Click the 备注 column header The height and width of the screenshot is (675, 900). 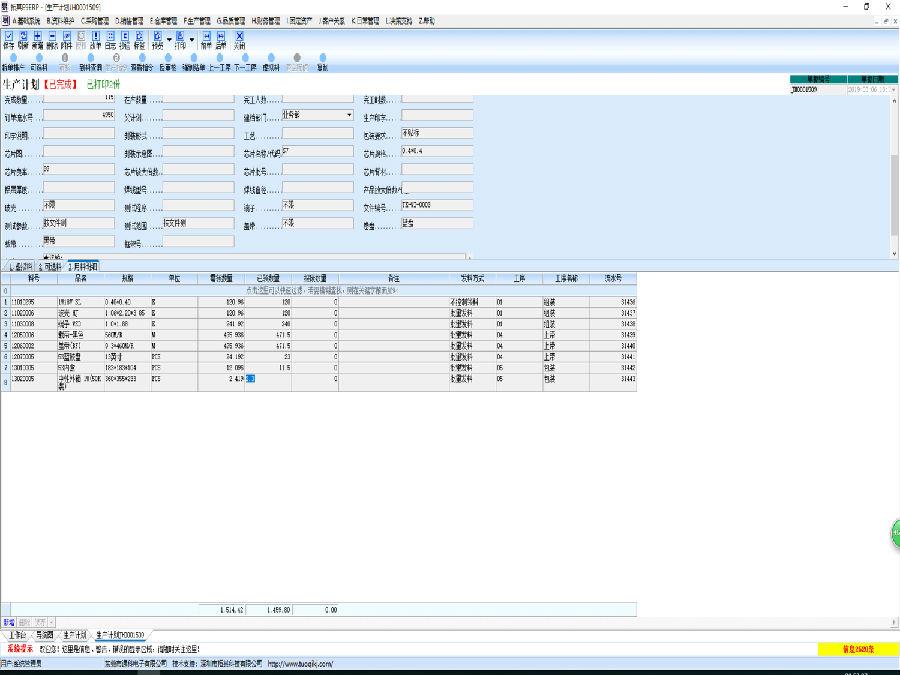click(394, 278)
